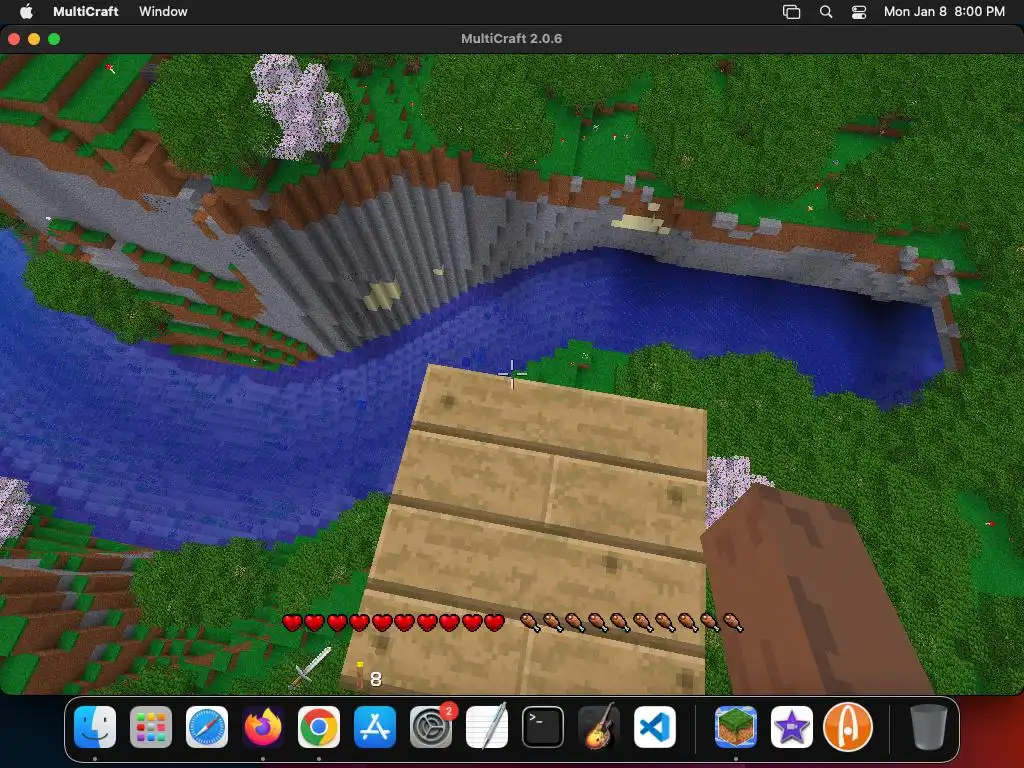
Task: Switch to Google Chrome in the Dock
Action: tap(319, 727)
